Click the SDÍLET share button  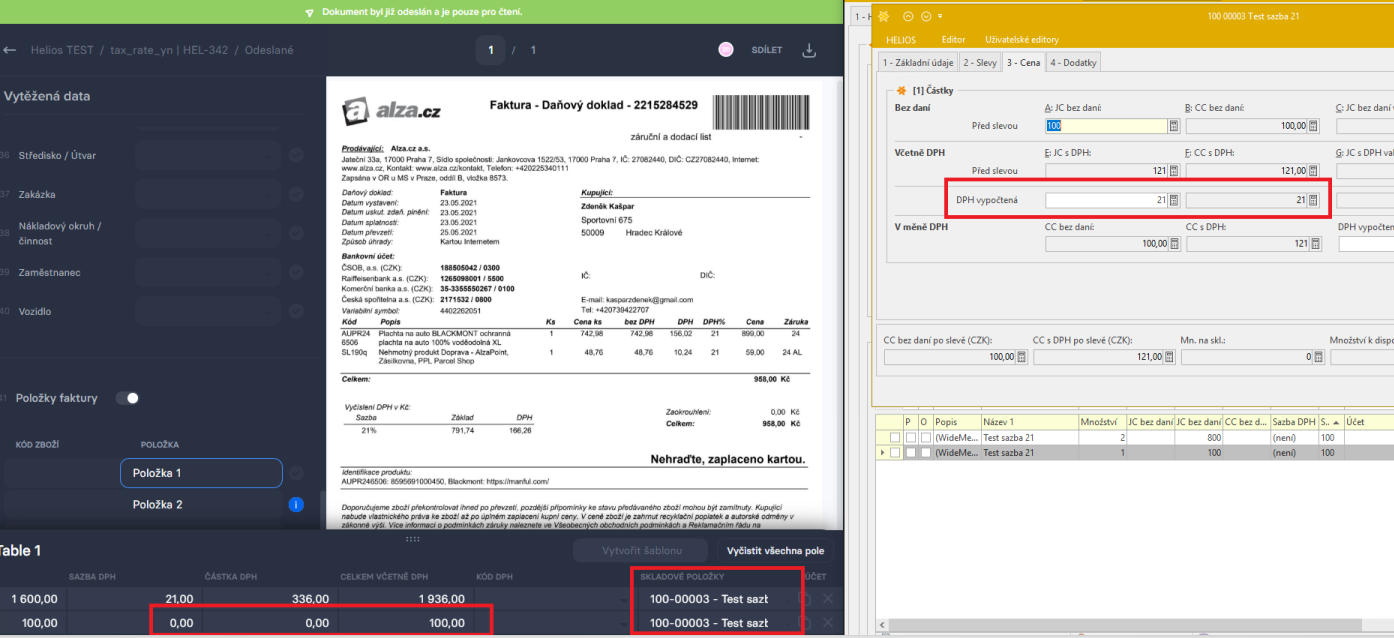(767, 50)
